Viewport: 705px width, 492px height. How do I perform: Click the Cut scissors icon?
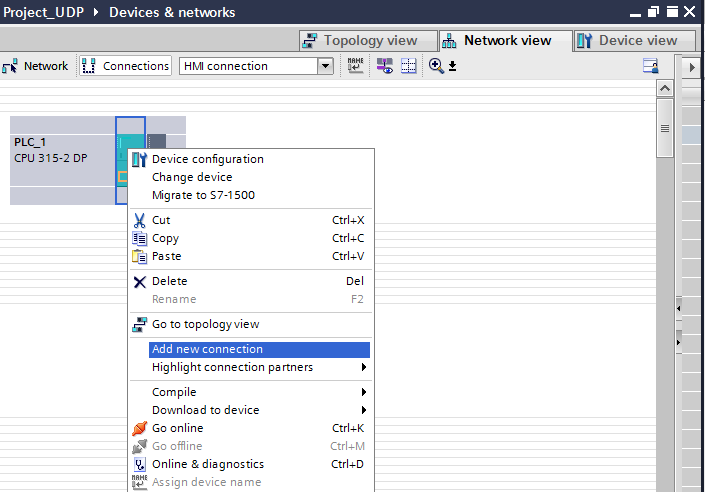(139, 220)
